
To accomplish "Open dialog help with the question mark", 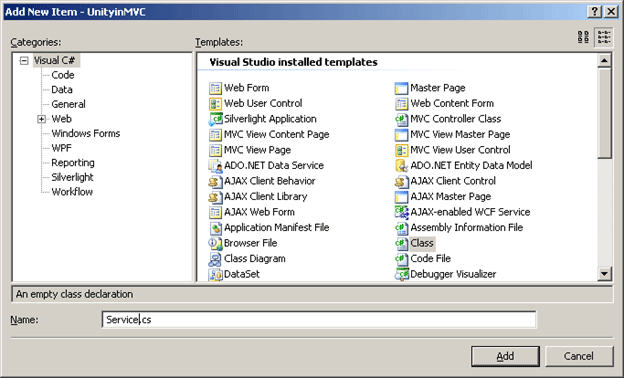I will click(x=594, y=12).
